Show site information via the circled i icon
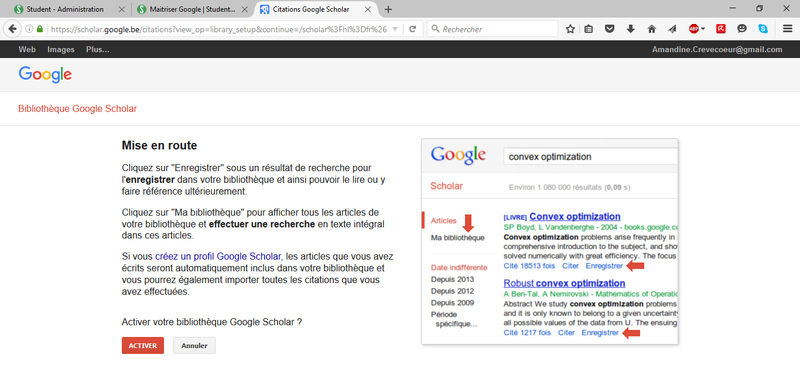 point(30,29)
